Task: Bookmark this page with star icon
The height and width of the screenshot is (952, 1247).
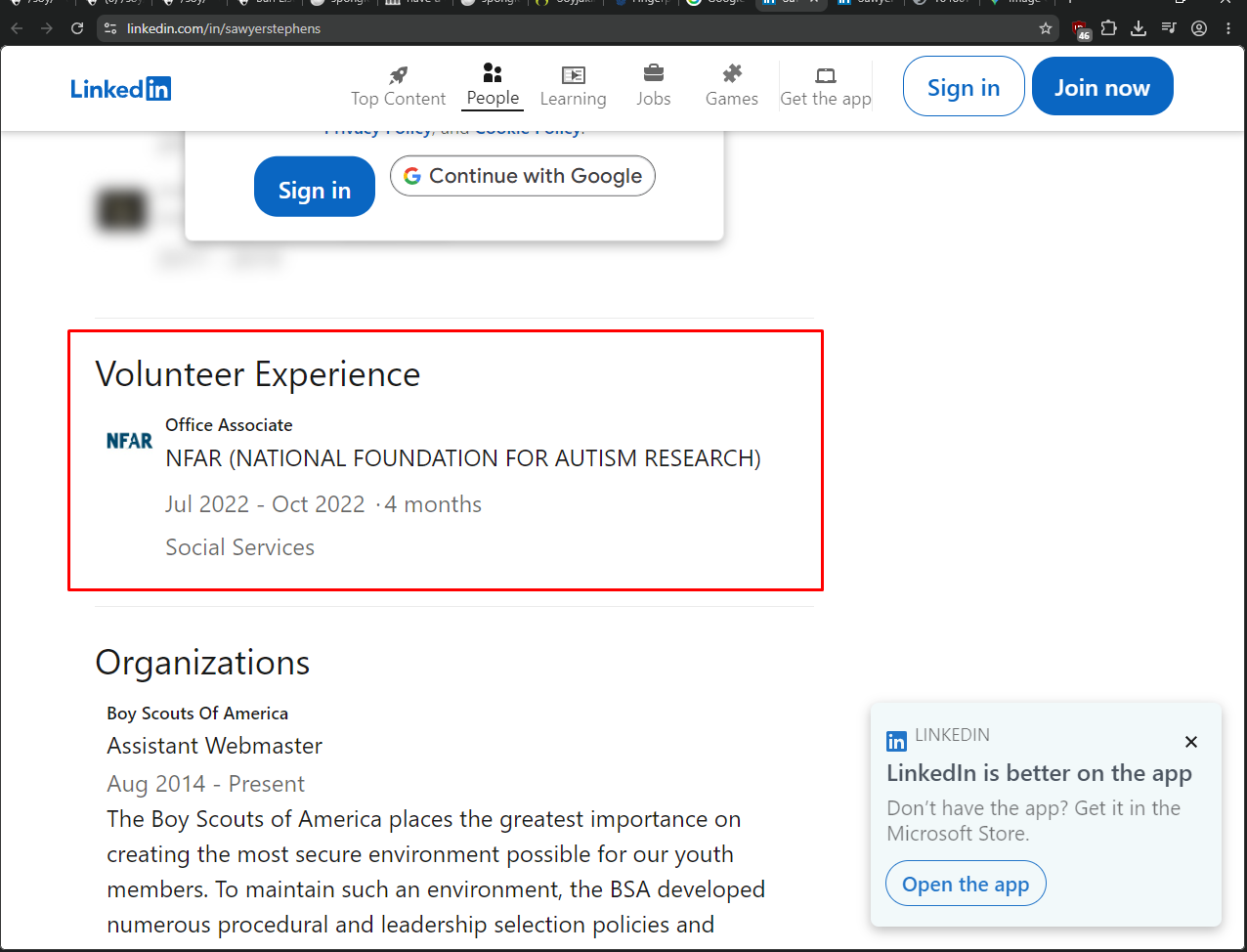Action: click(1046, 28)
